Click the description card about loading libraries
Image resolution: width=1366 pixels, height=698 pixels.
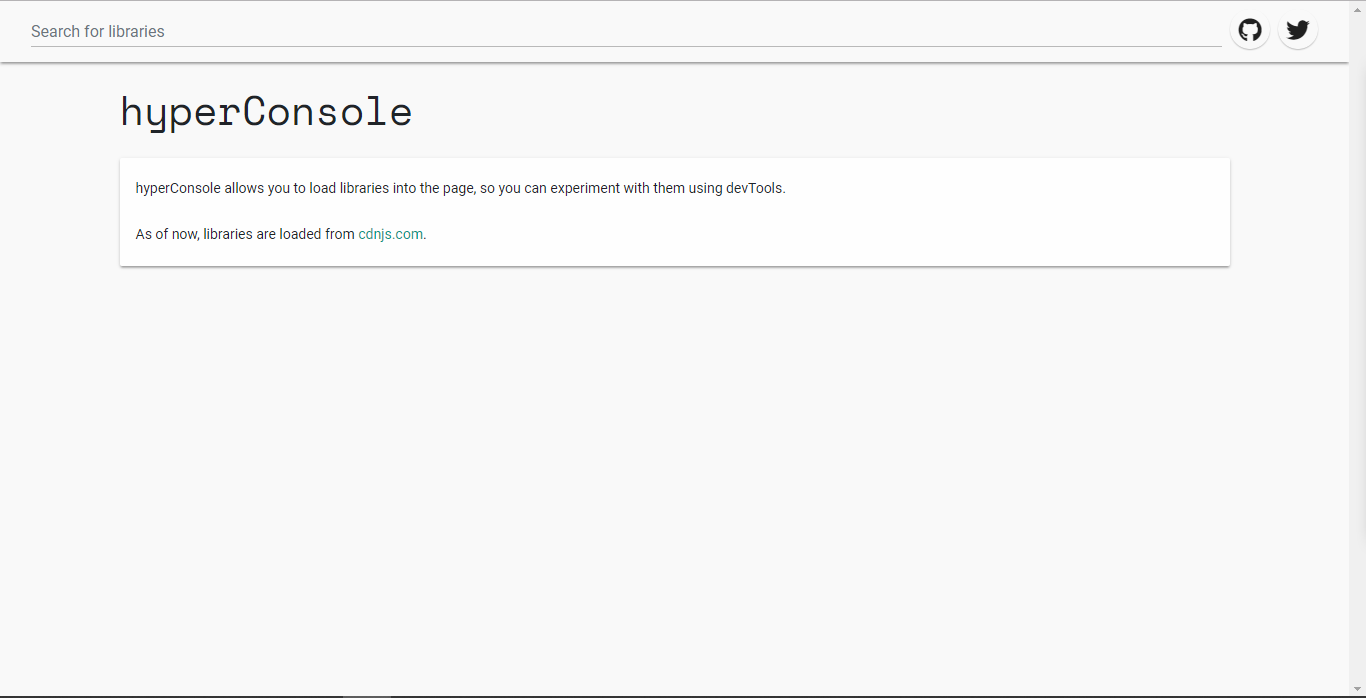click(674, 211)
